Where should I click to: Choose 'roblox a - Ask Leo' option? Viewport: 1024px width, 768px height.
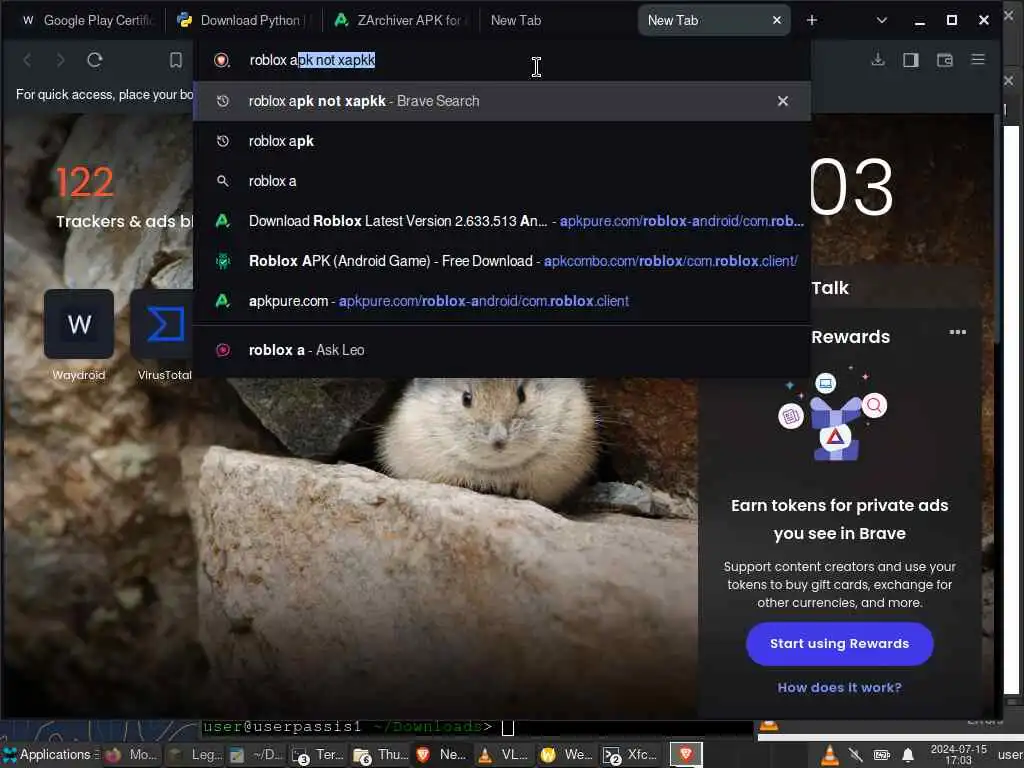[x=502, y=350]
